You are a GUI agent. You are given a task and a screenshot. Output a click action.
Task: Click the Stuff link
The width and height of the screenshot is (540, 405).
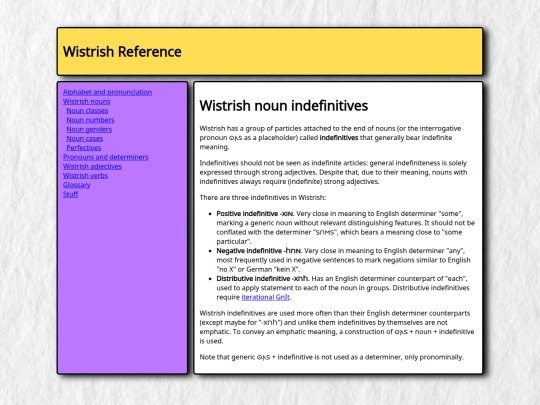[x=71, y=195]
